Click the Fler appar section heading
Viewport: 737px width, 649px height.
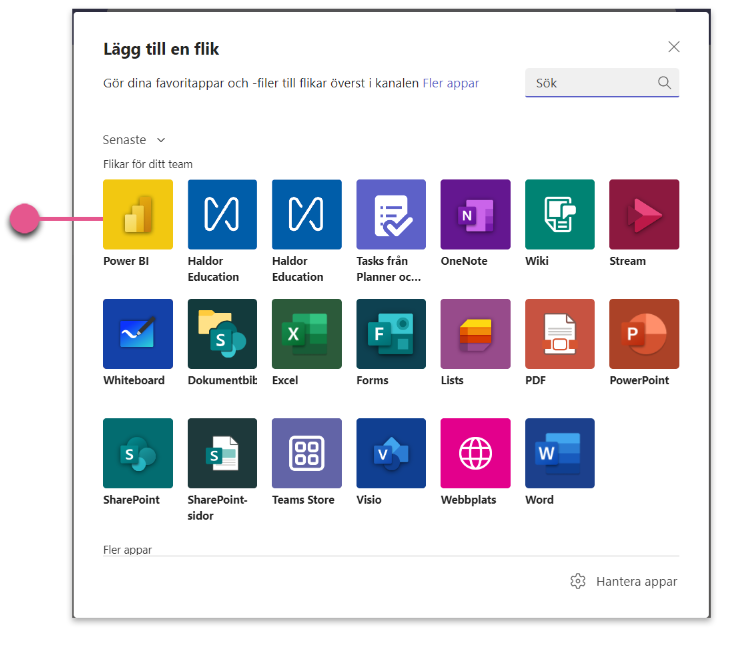pyautogui.click(x=127, y=549)
